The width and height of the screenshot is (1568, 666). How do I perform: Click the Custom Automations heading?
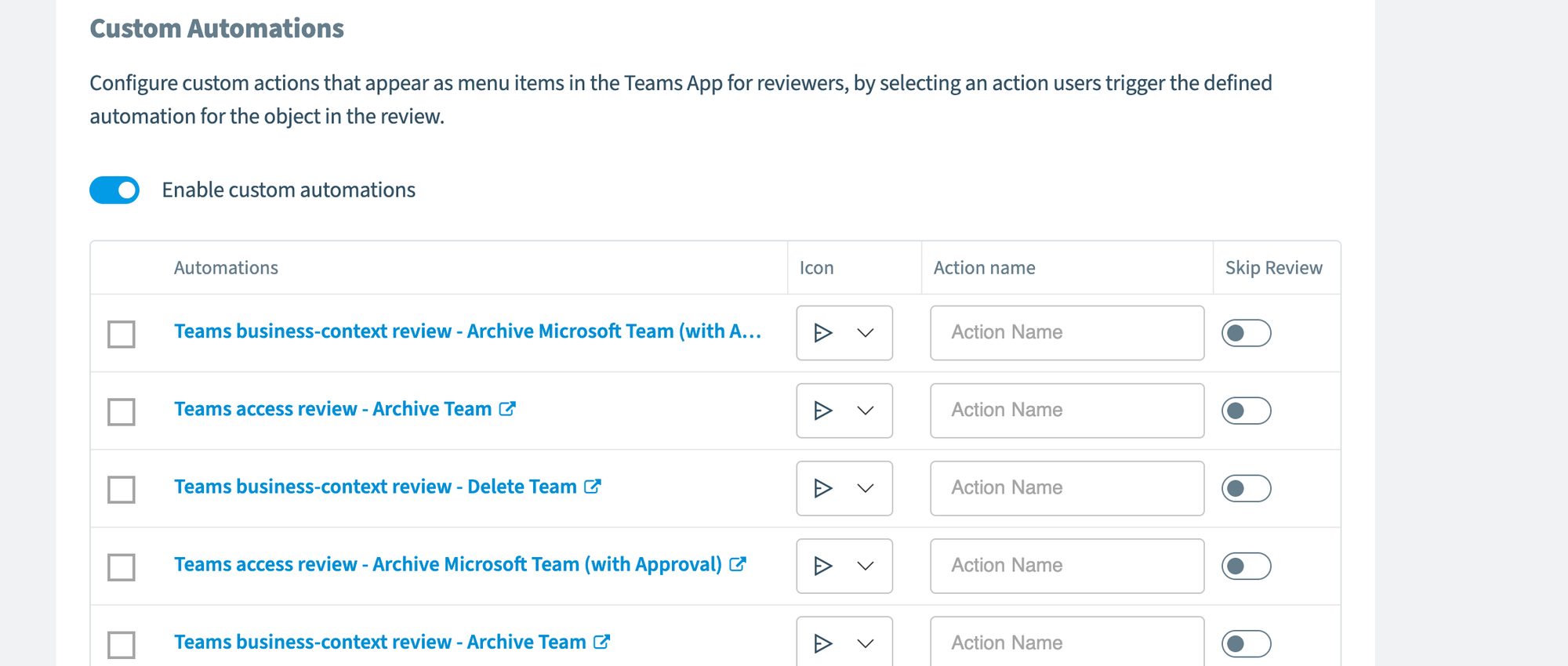217,28
